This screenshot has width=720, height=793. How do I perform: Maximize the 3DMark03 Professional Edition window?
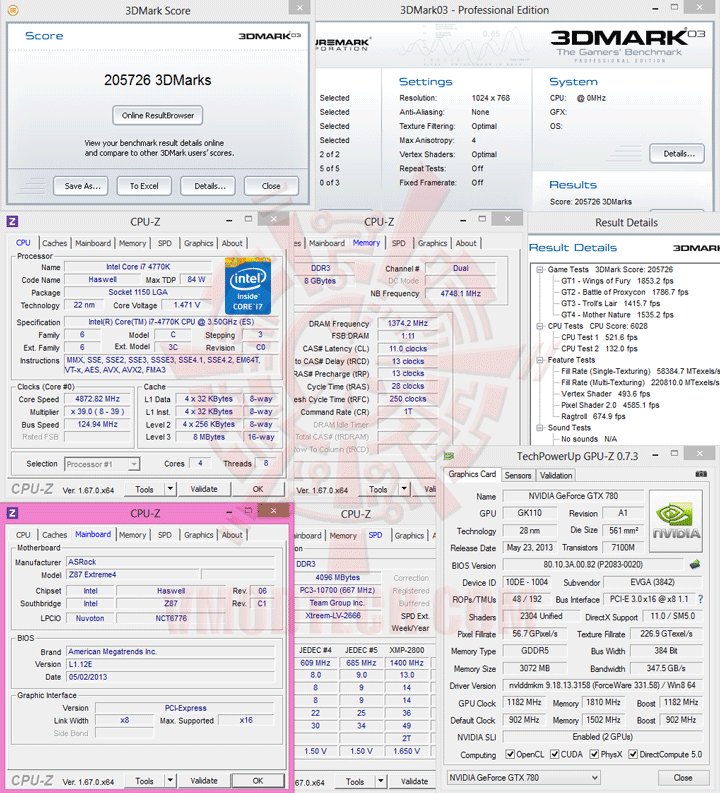click(674, 7)
